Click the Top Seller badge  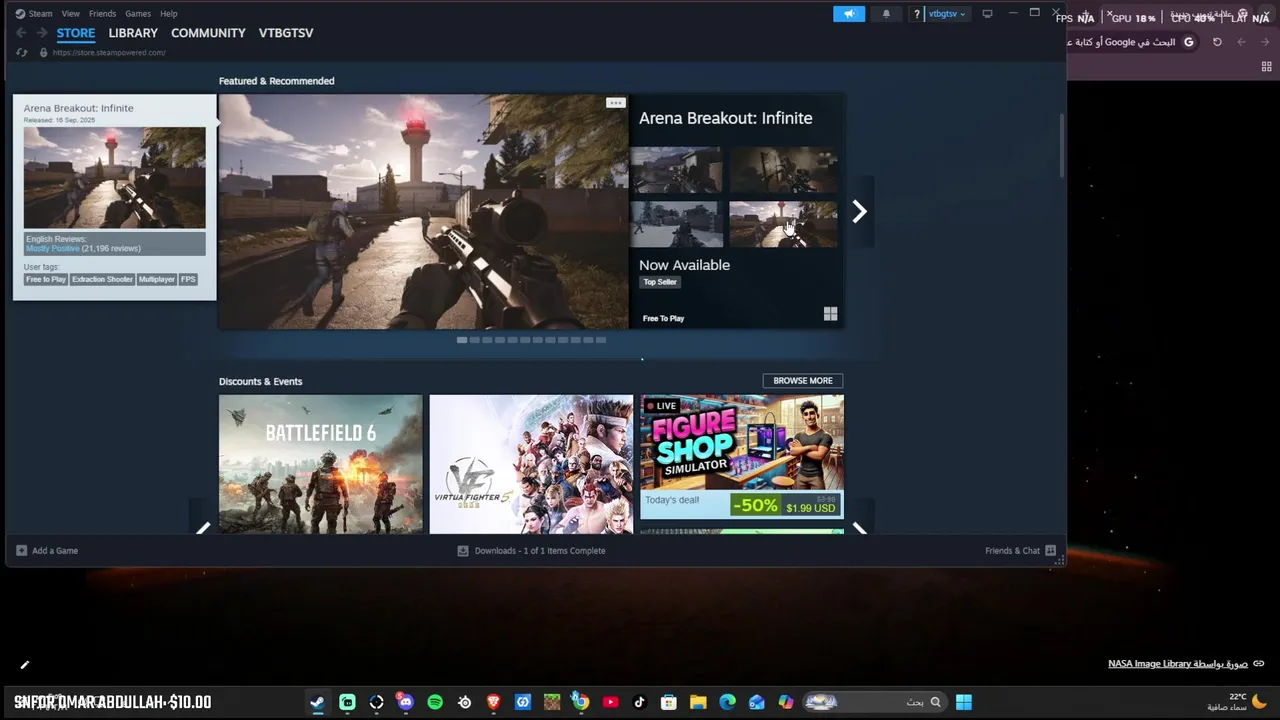coord(660,282)
